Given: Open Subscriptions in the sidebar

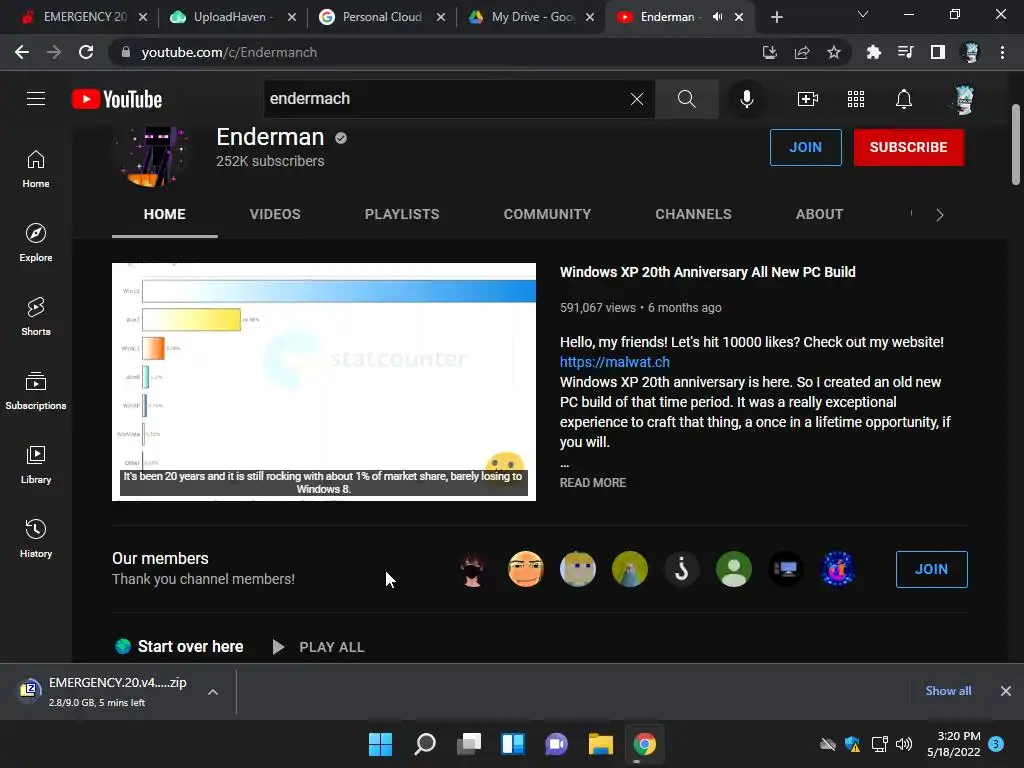Looking at the screenshot, I should (36, 391).
